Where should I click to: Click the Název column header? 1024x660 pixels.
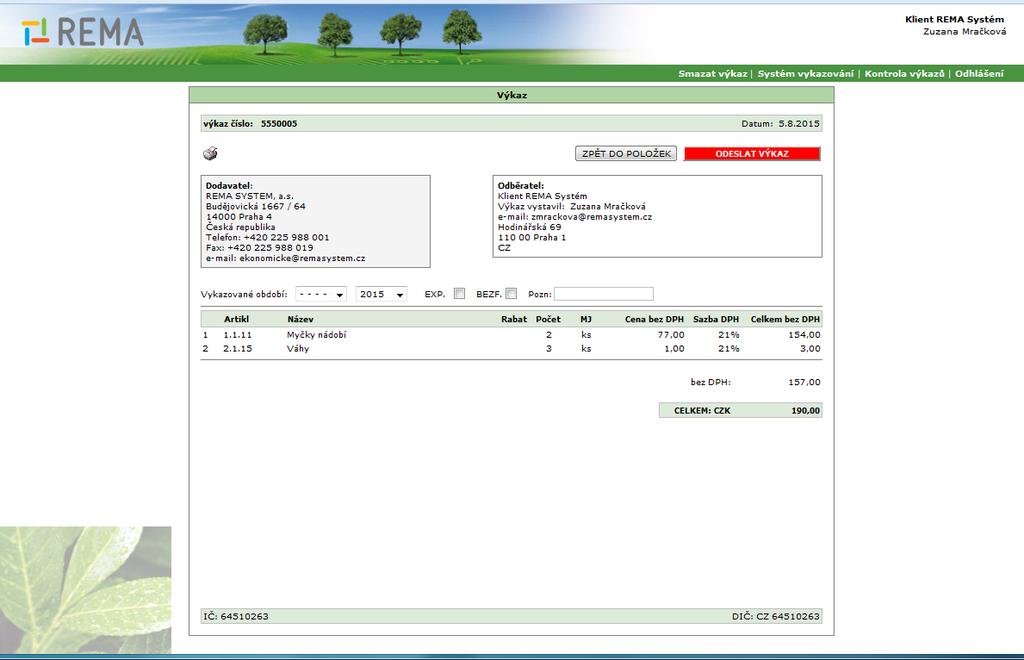pyautogui.click(x=300, y=319)
